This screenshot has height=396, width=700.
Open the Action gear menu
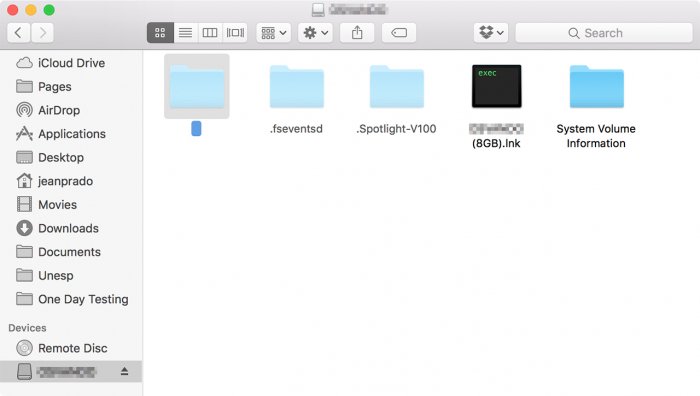(315, 33)
